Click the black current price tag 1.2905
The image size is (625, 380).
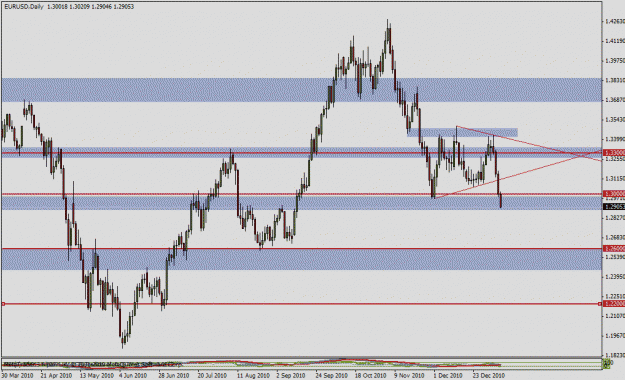pyautogui.click(x=615, y=207)
